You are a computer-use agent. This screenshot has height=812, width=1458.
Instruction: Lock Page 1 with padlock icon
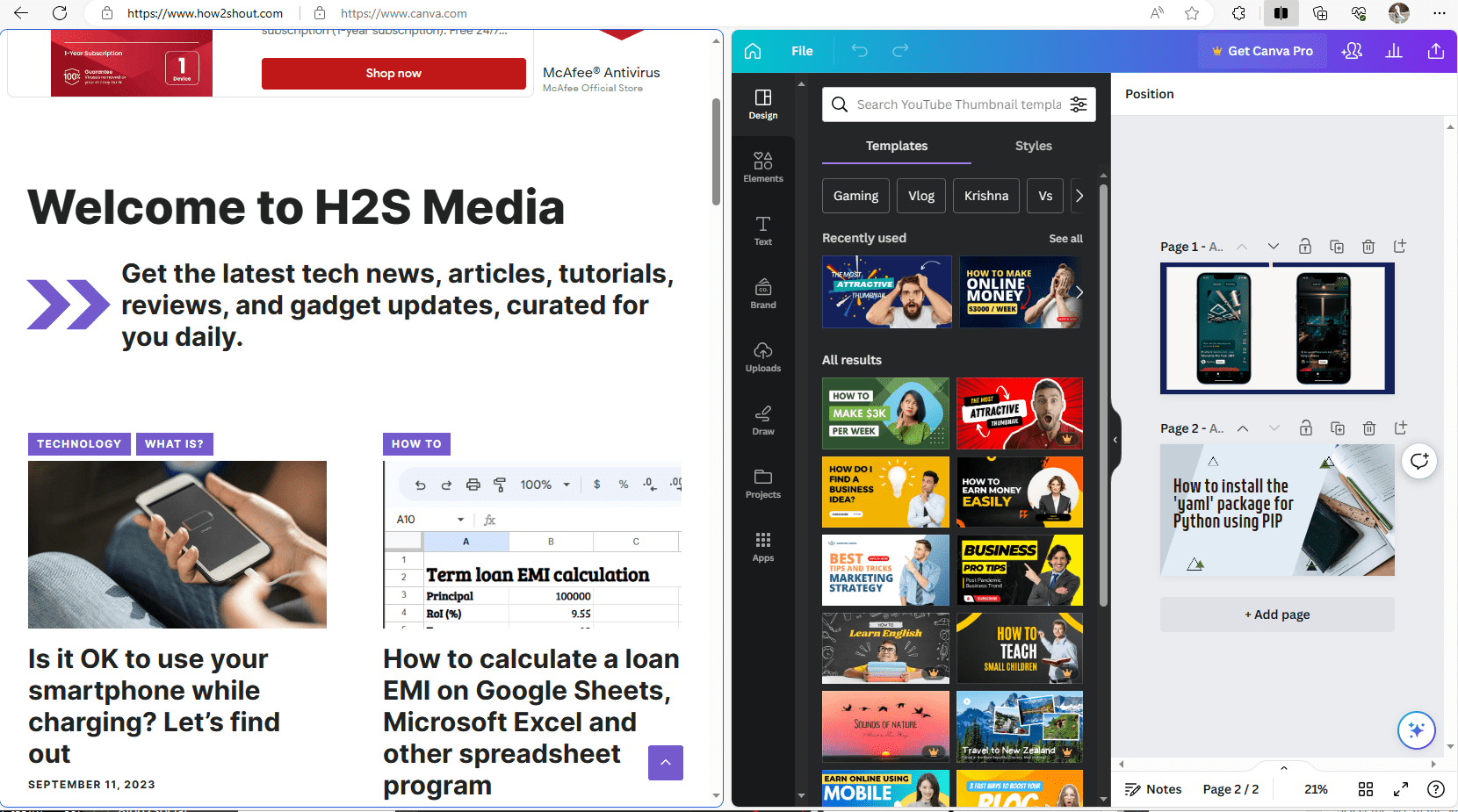click(1305, 247)
